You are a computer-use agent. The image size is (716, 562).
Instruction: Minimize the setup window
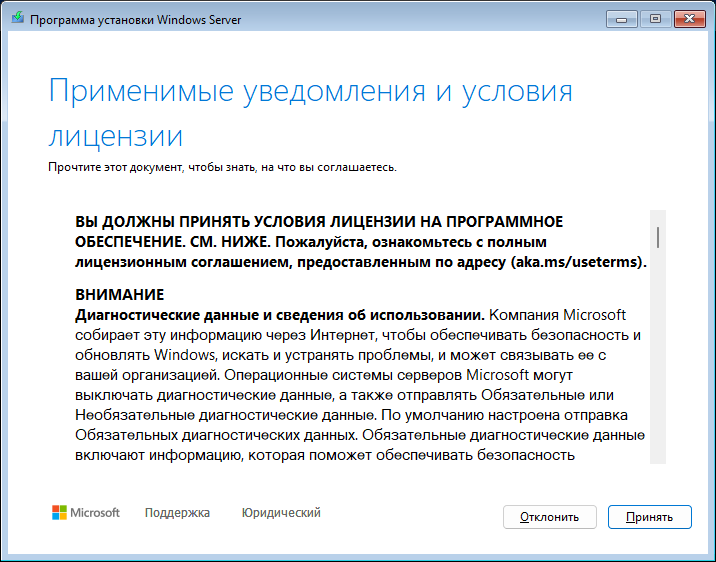(621, 19)
